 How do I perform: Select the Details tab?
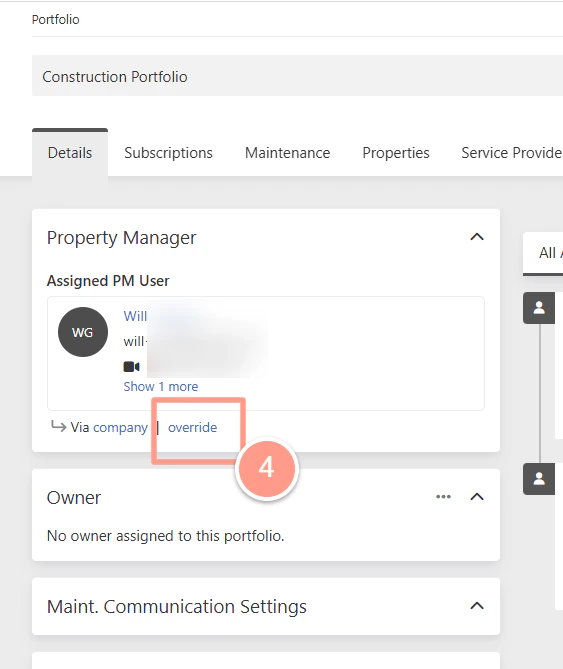pyautogui.click(x=70, y=153)
